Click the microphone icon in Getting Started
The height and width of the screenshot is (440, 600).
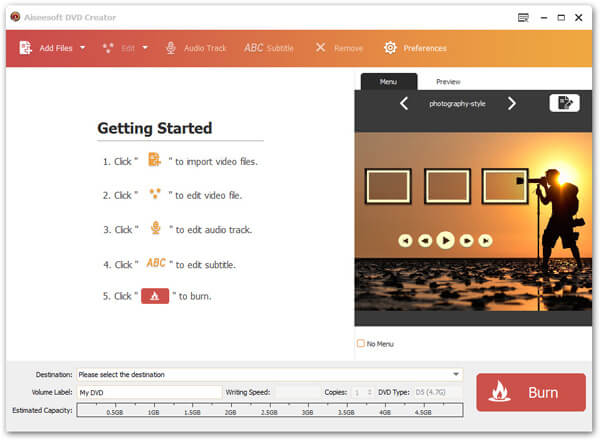[x=155, y=228]
